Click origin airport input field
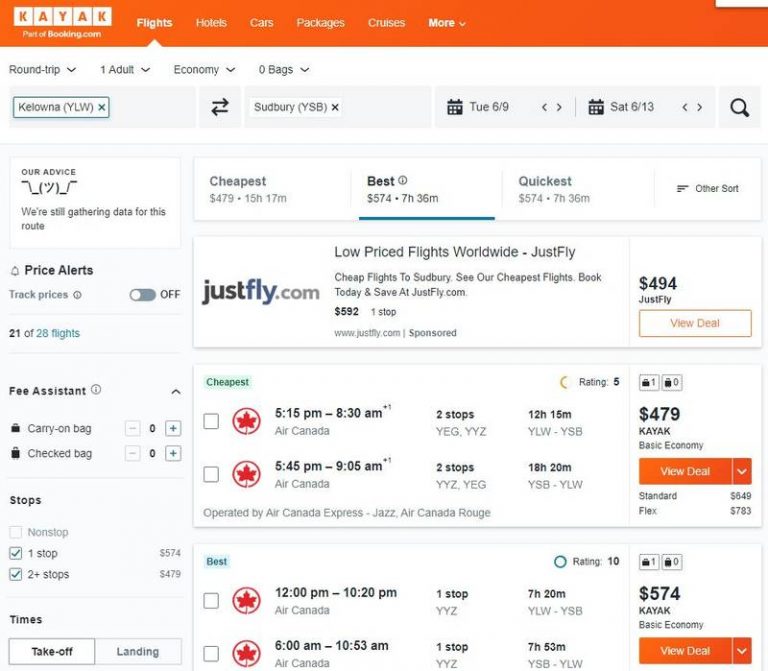The height and width of the screenshot is (671, 768). click(x=102, y=107)
